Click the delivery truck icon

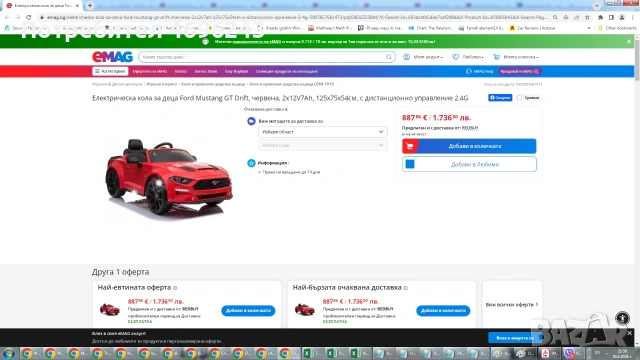pos(251,121)
